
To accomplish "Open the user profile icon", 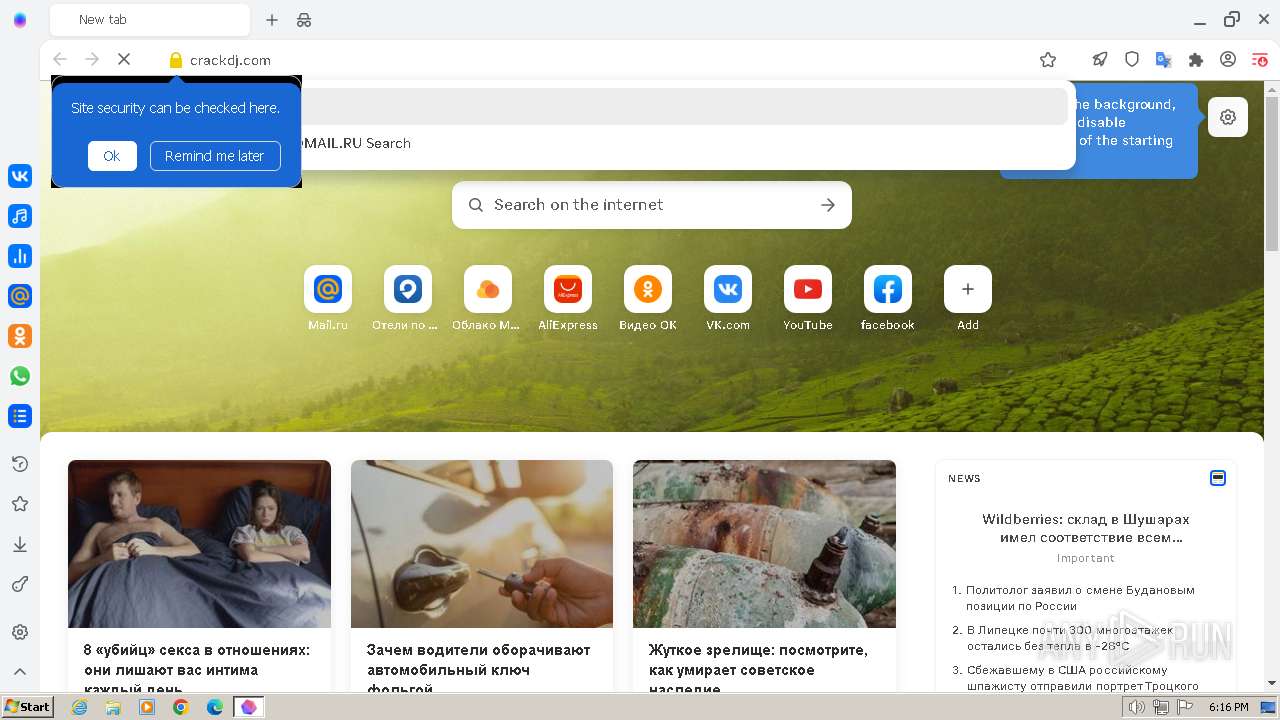I will [x=1228, y=60].
